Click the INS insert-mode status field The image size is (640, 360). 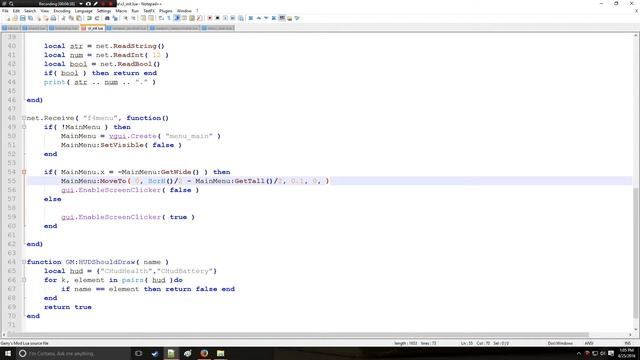(628, 343)
